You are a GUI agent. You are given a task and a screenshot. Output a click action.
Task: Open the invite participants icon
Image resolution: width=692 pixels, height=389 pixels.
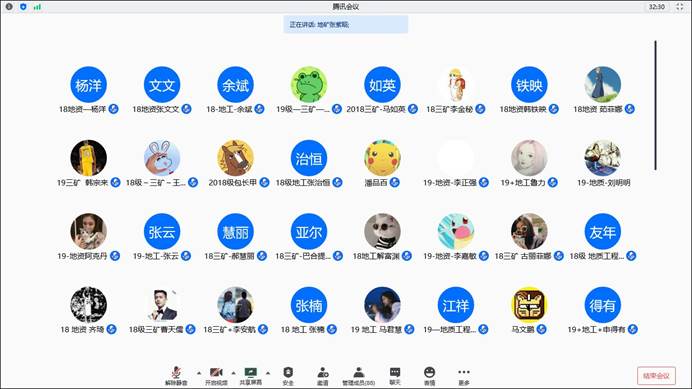tap(323, 376)
